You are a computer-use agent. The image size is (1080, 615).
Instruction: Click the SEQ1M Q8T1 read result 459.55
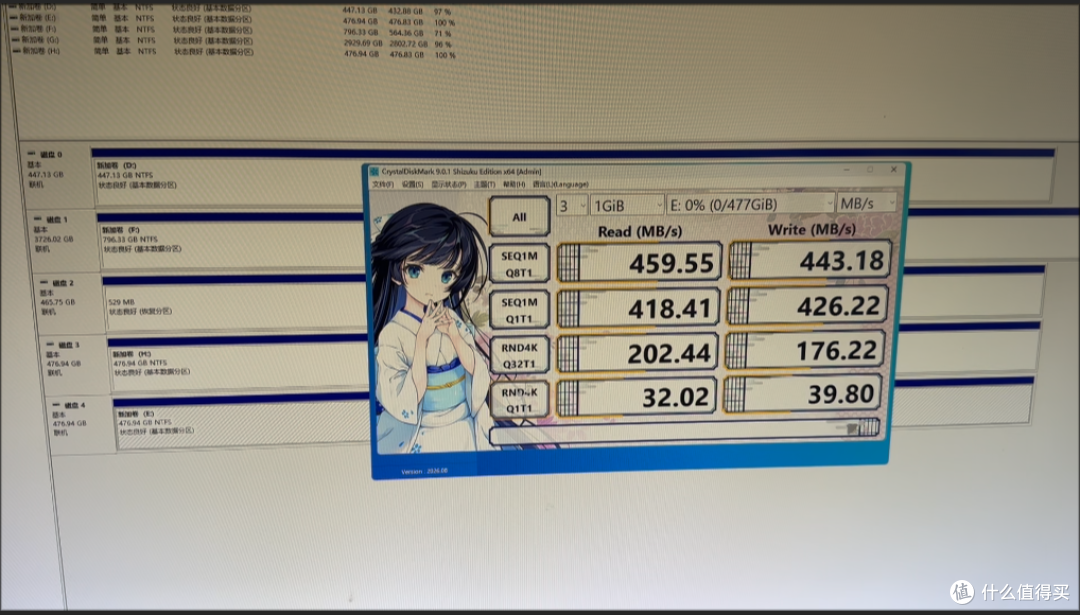(639, 262)
